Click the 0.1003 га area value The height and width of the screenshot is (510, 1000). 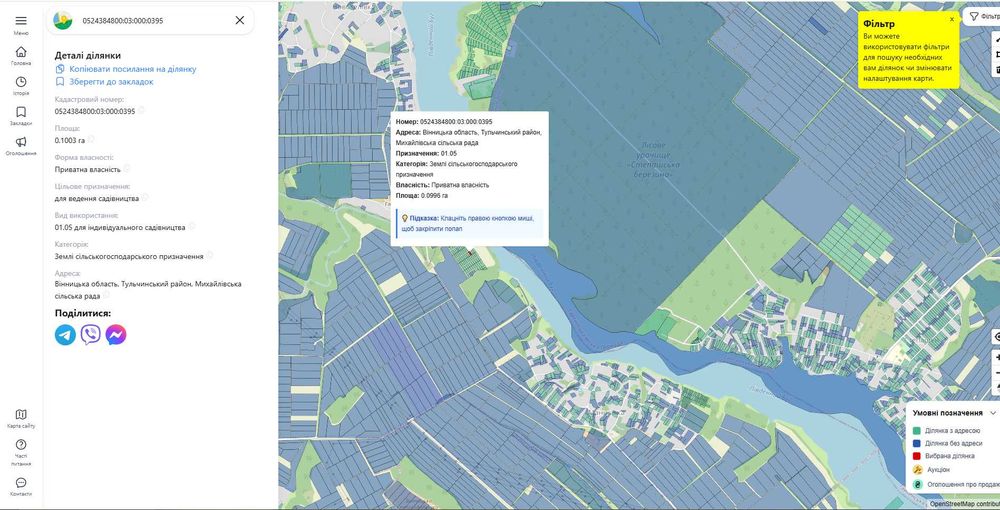tap(70, 140)
